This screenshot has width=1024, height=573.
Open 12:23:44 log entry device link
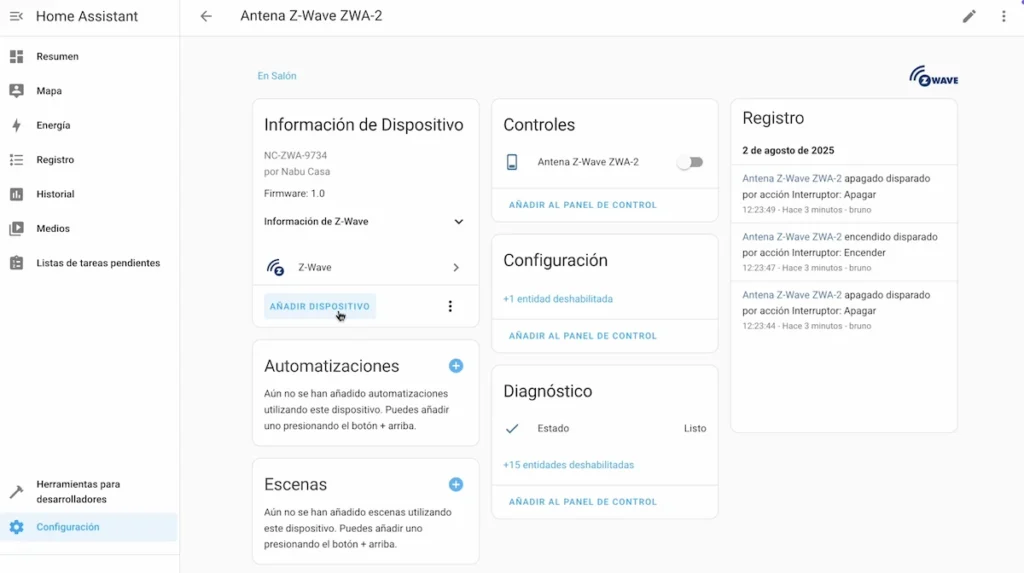point(792,295)
